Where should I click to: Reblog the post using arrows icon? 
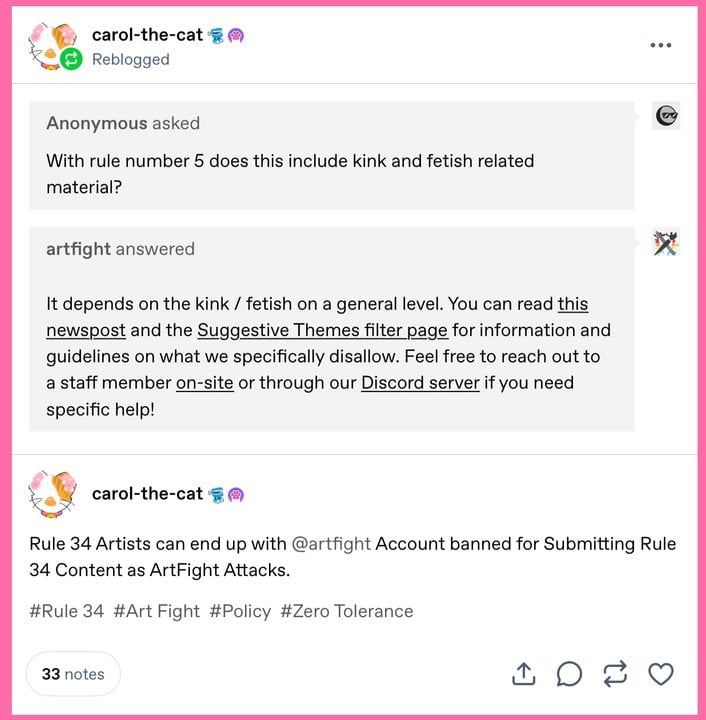coord(615,675)
